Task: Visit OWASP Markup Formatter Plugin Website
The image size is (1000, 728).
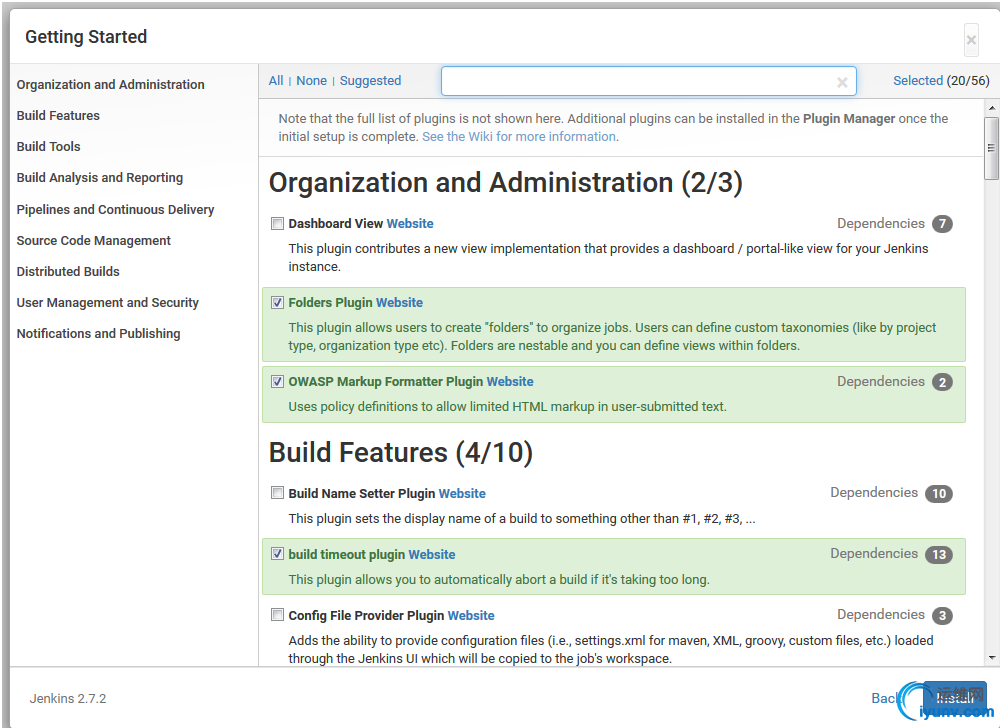Action: (510, 382)
